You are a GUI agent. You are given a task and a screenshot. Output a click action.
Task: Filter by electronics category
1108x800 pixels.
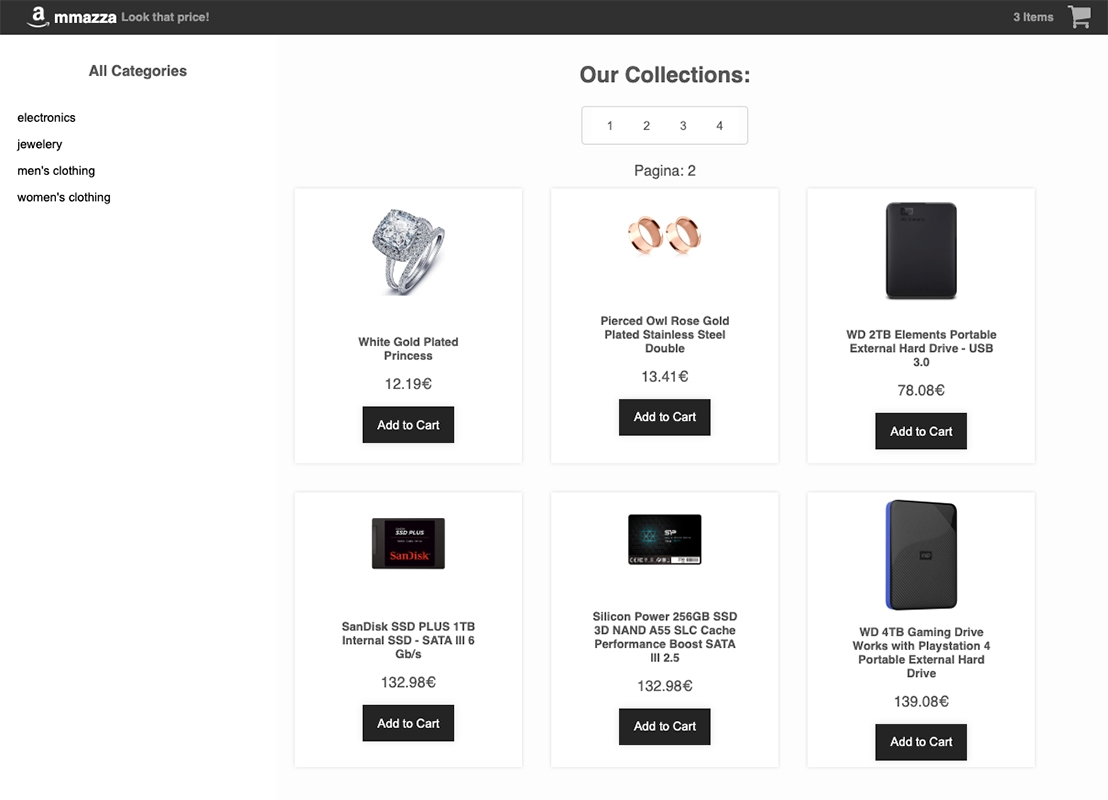point(46,118)
